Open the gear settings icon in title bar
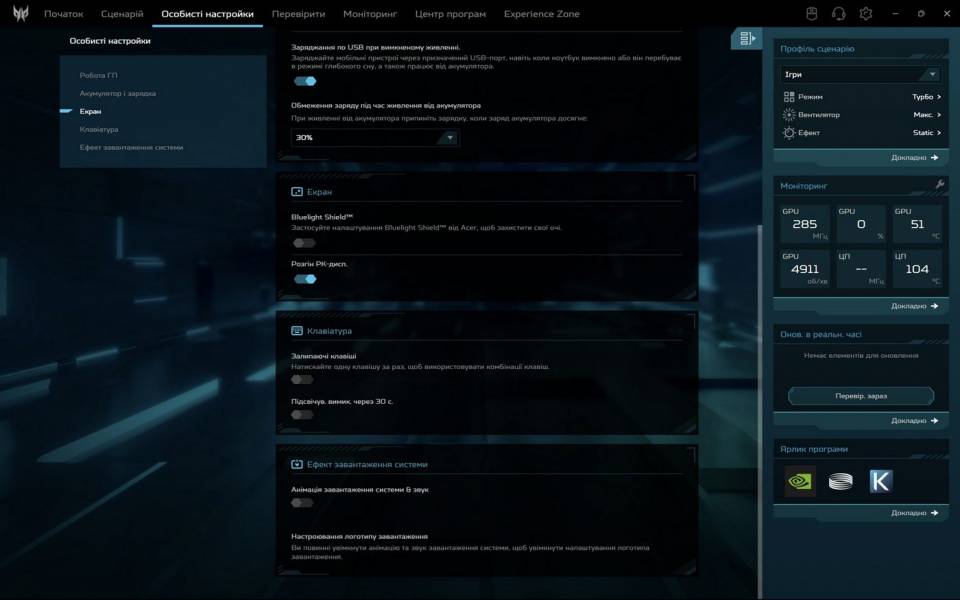The height and width of the screenshot is (600, 960). click(866, 14)
